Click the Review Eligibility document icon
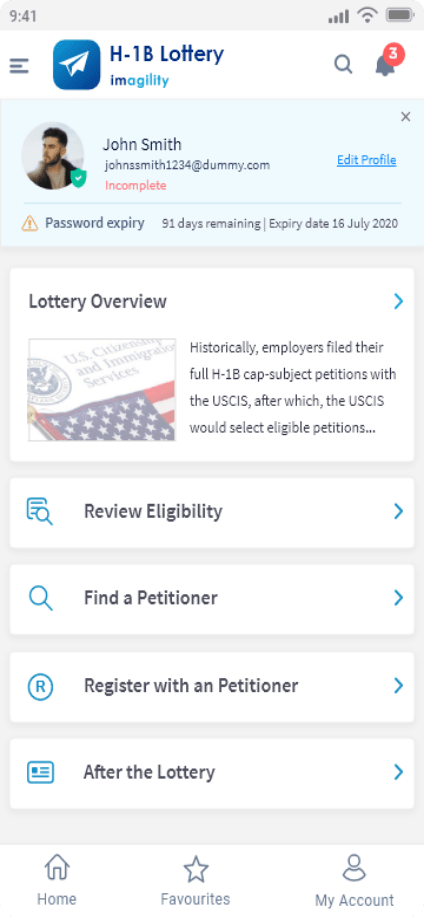The width and height of the screenshot is (424, 916). pos(40,512)
